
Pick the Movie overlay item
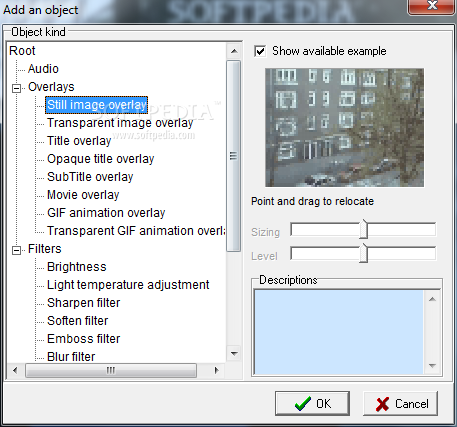point(83,195)
